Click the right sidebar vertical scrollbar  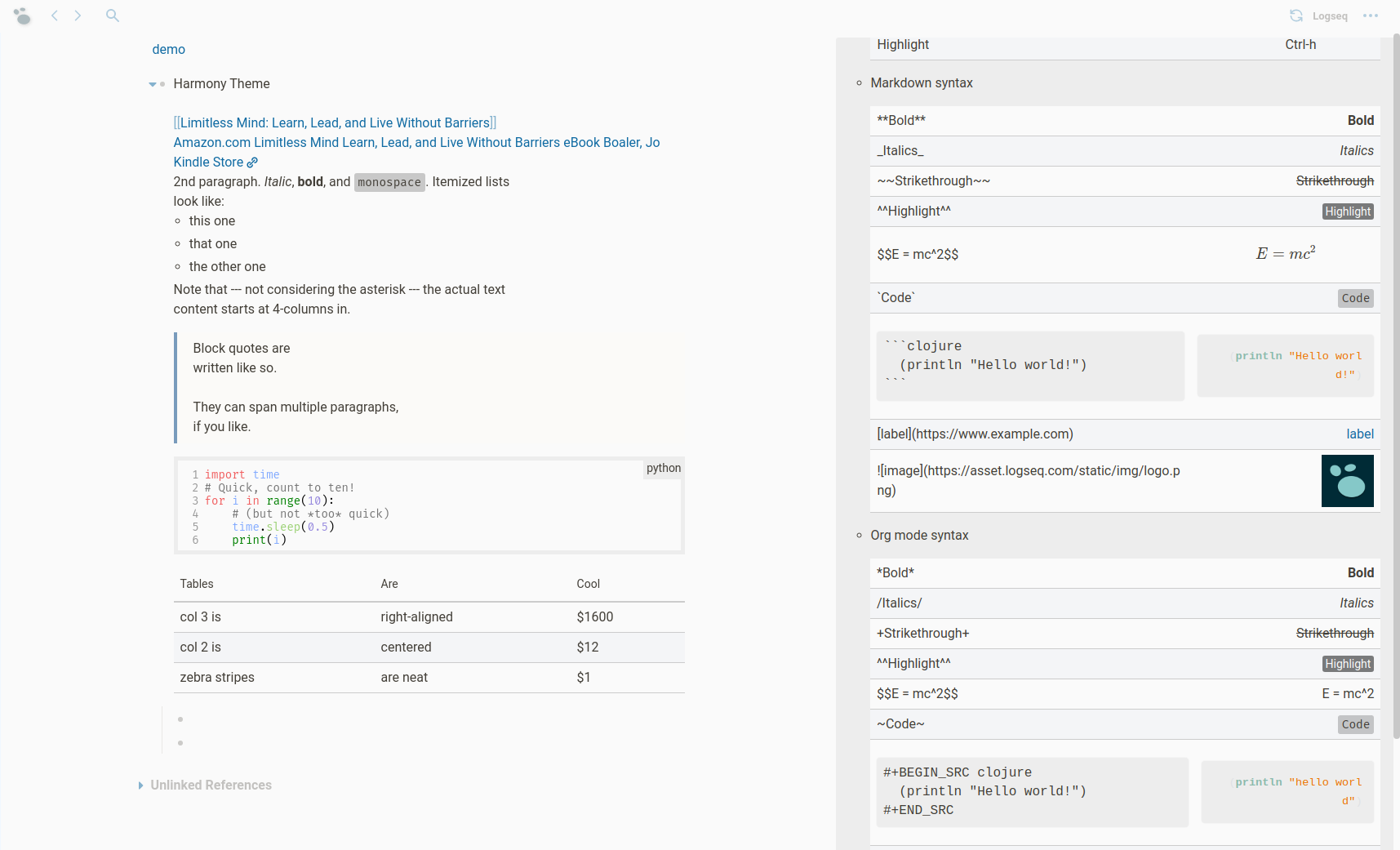1396,388
